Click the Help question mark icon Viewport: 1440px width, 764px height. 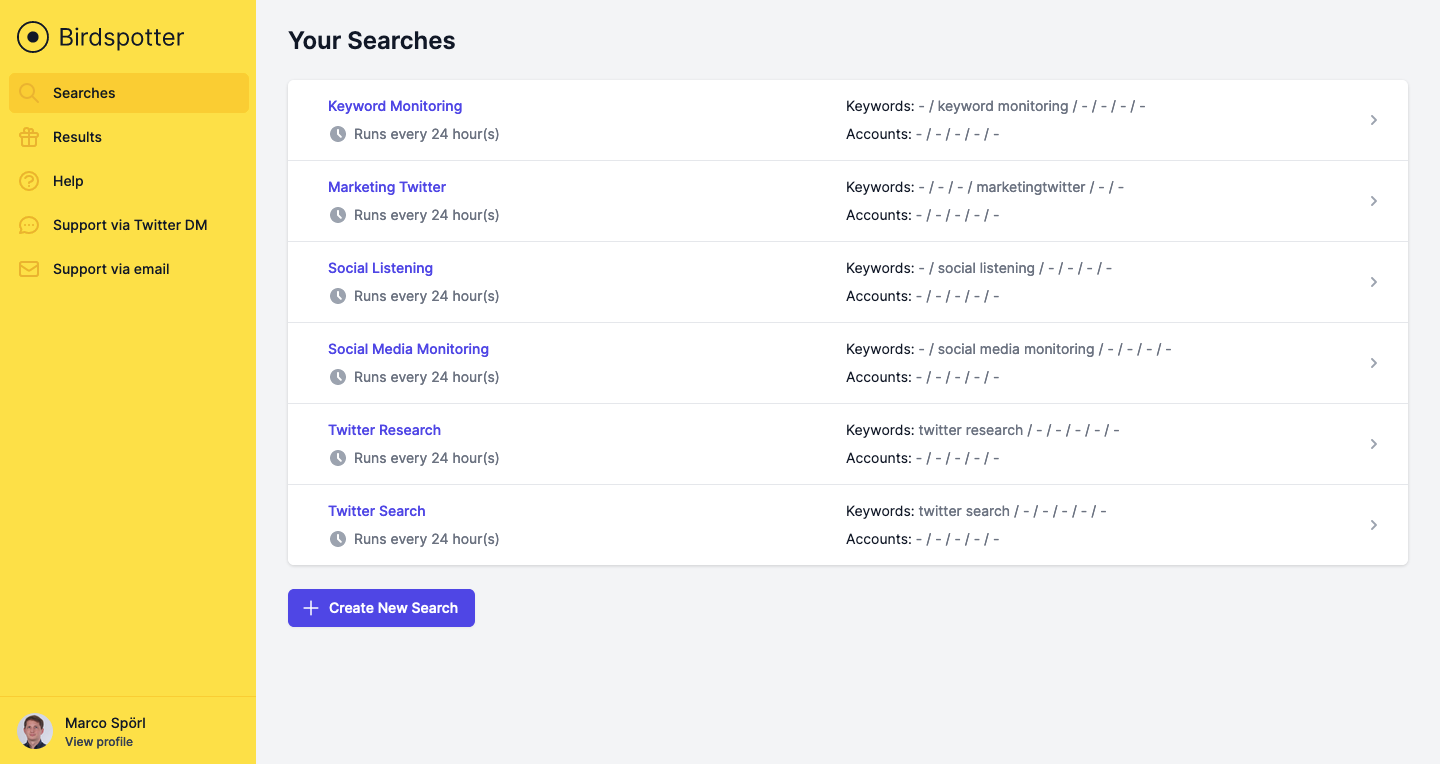point(28,180)
